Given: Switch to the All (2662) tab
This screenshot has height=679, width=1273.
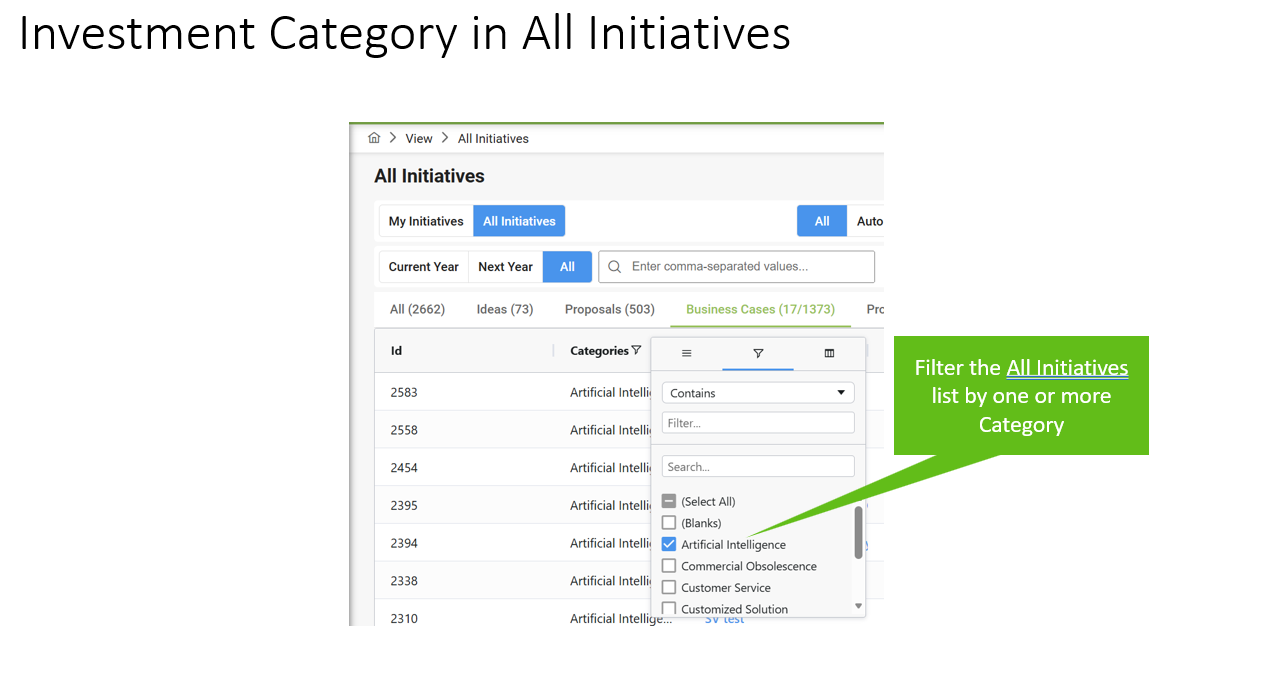Looking at the screenshot, I should point(417,309).
